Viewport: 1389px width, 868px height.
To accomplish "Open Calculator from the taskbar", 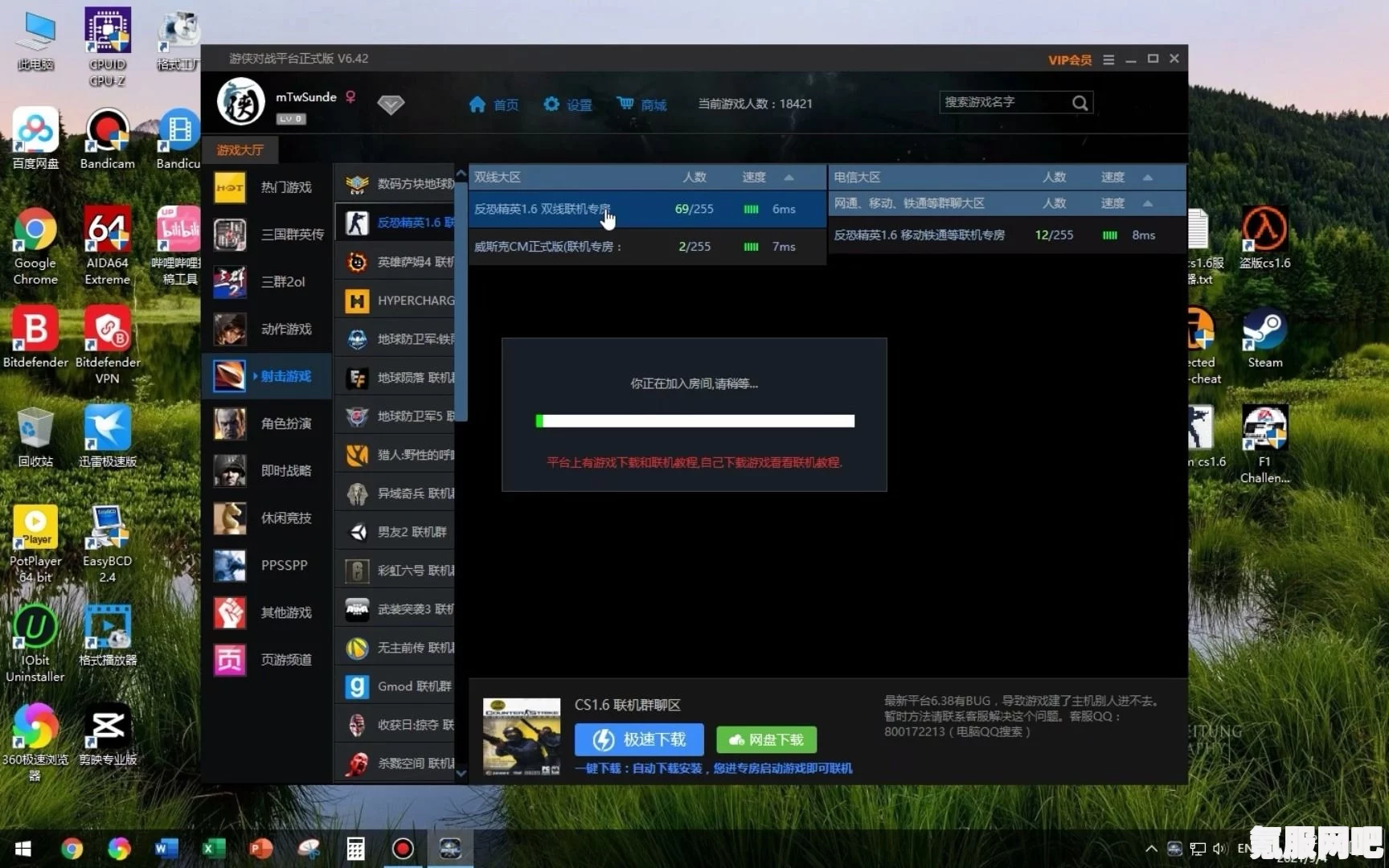I will 355,849.
